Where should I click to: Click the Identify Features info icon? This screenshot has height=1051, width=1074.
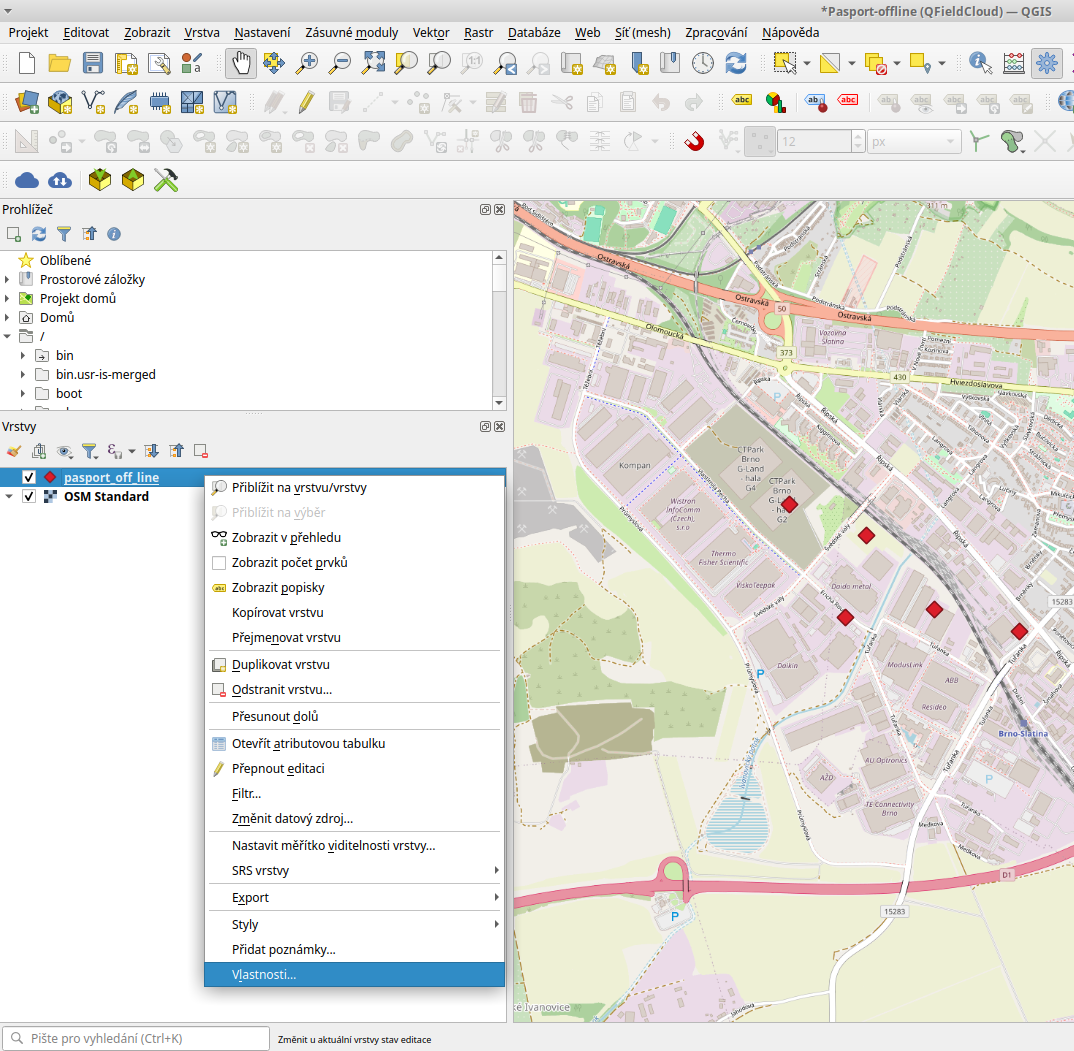point(980,63)
